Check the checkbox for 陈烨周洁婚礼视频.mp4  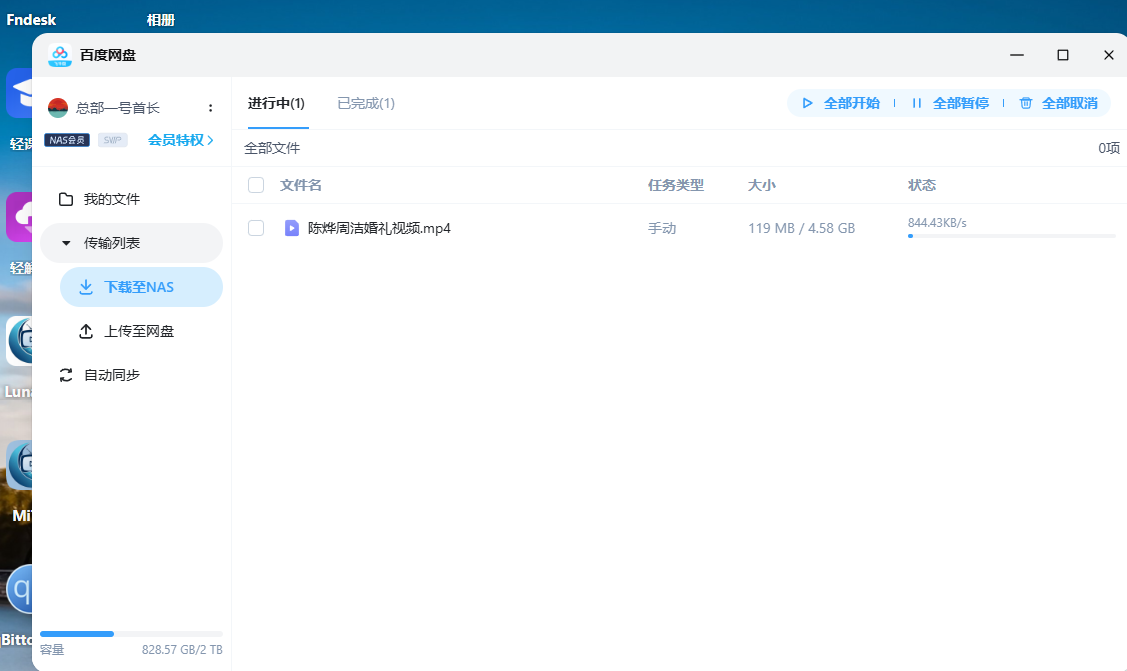(x=256, y=228)
